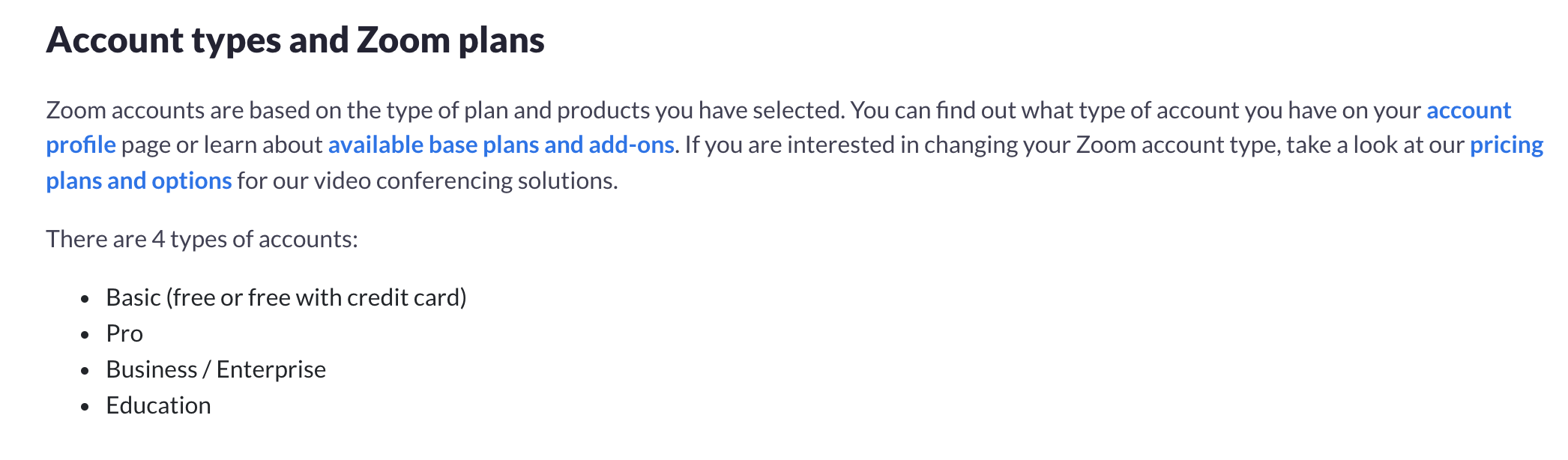
Task: Click the word "account" in the account profile link
Action: click(1468, 110)
